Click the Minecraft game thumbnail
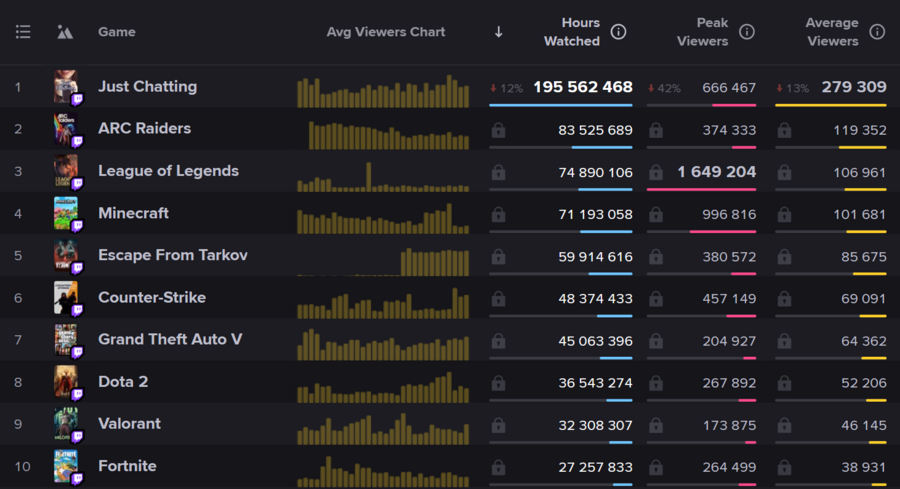Image resolution: width=900 pixels, height=489 pixels. (x=66, y=213)
